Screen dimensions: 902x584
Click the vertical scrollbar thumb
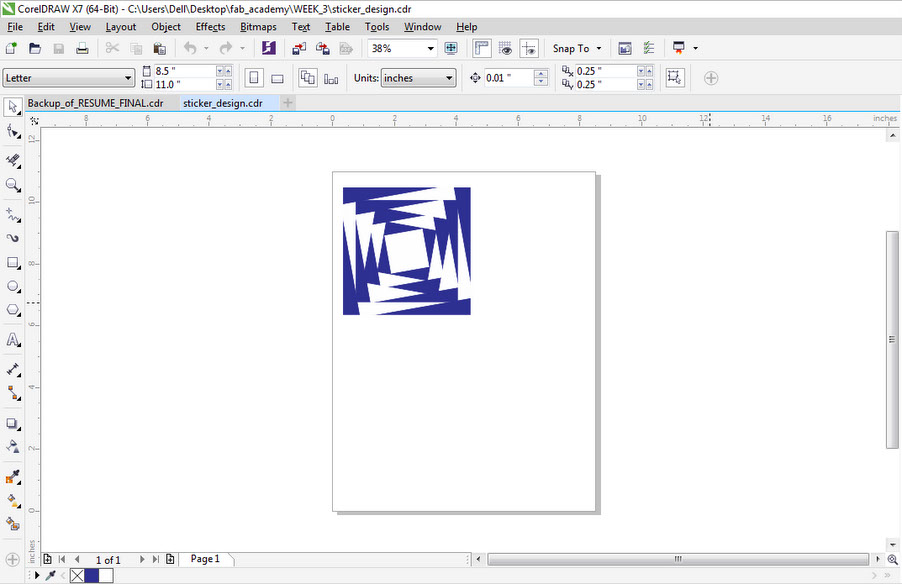click(x=892, y=339)
